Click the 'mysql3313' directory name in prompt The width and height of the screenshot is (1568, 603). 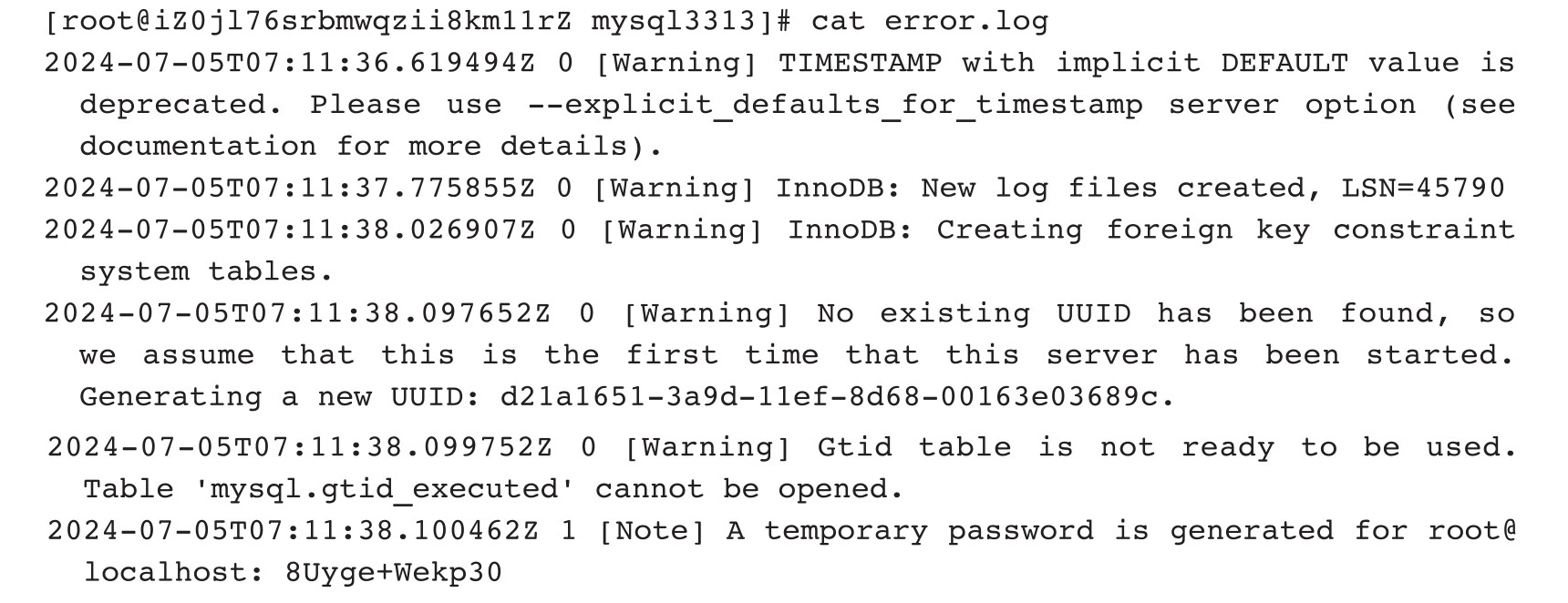[674, 21]
